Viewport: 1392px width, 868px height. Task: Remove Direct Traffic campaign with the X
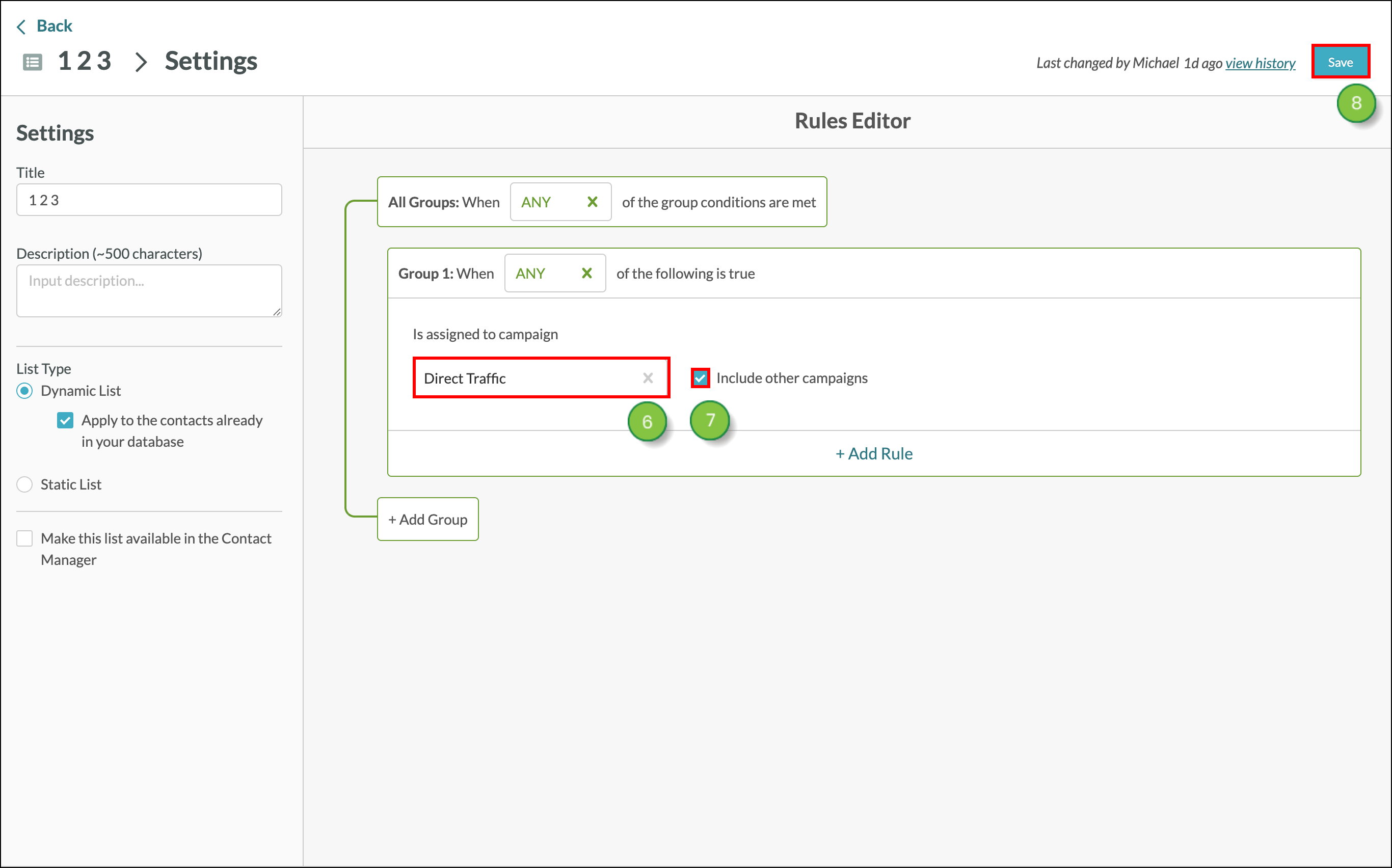[647, 378]
